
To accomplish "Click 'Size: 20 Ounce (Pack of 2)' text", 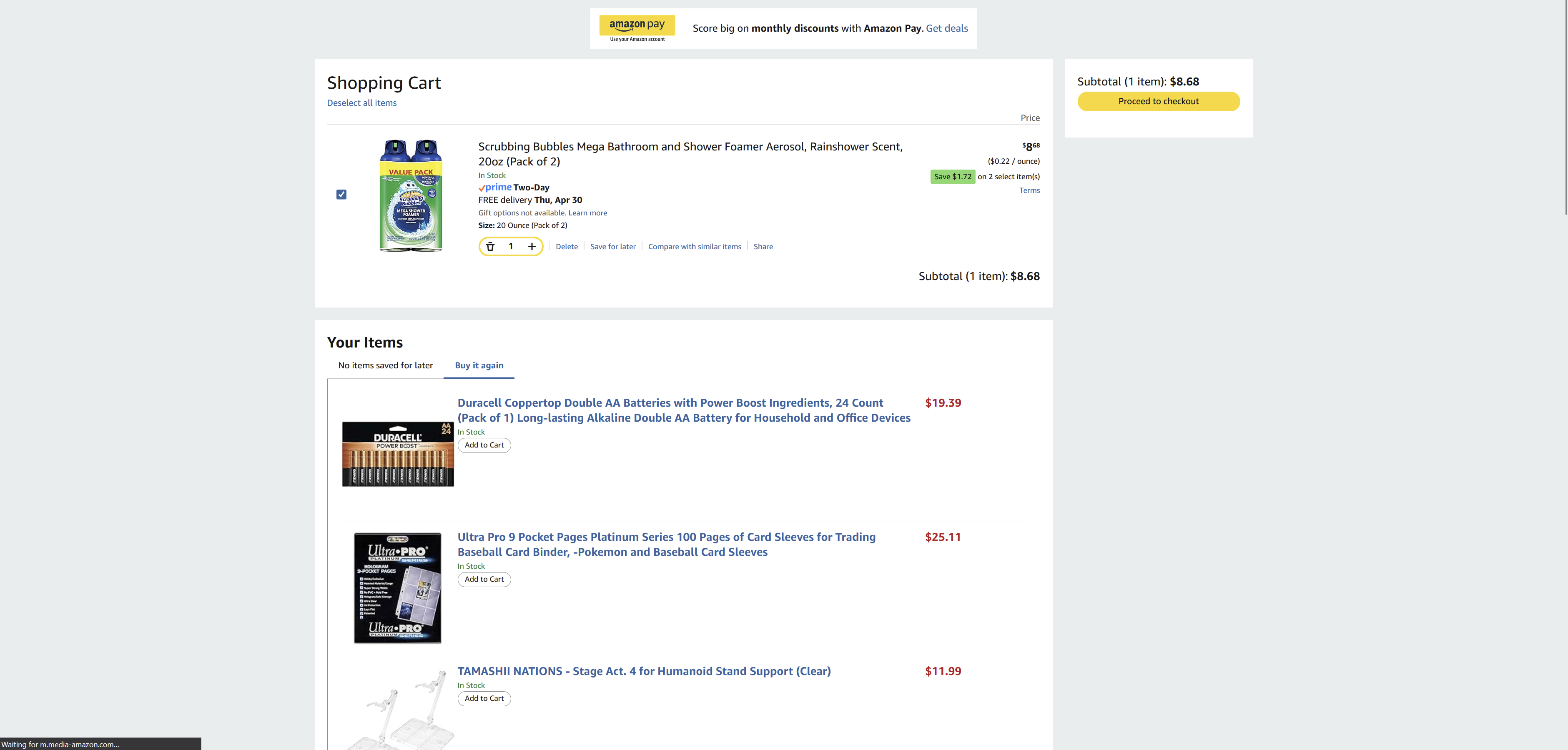I will (x=522, y=225).
